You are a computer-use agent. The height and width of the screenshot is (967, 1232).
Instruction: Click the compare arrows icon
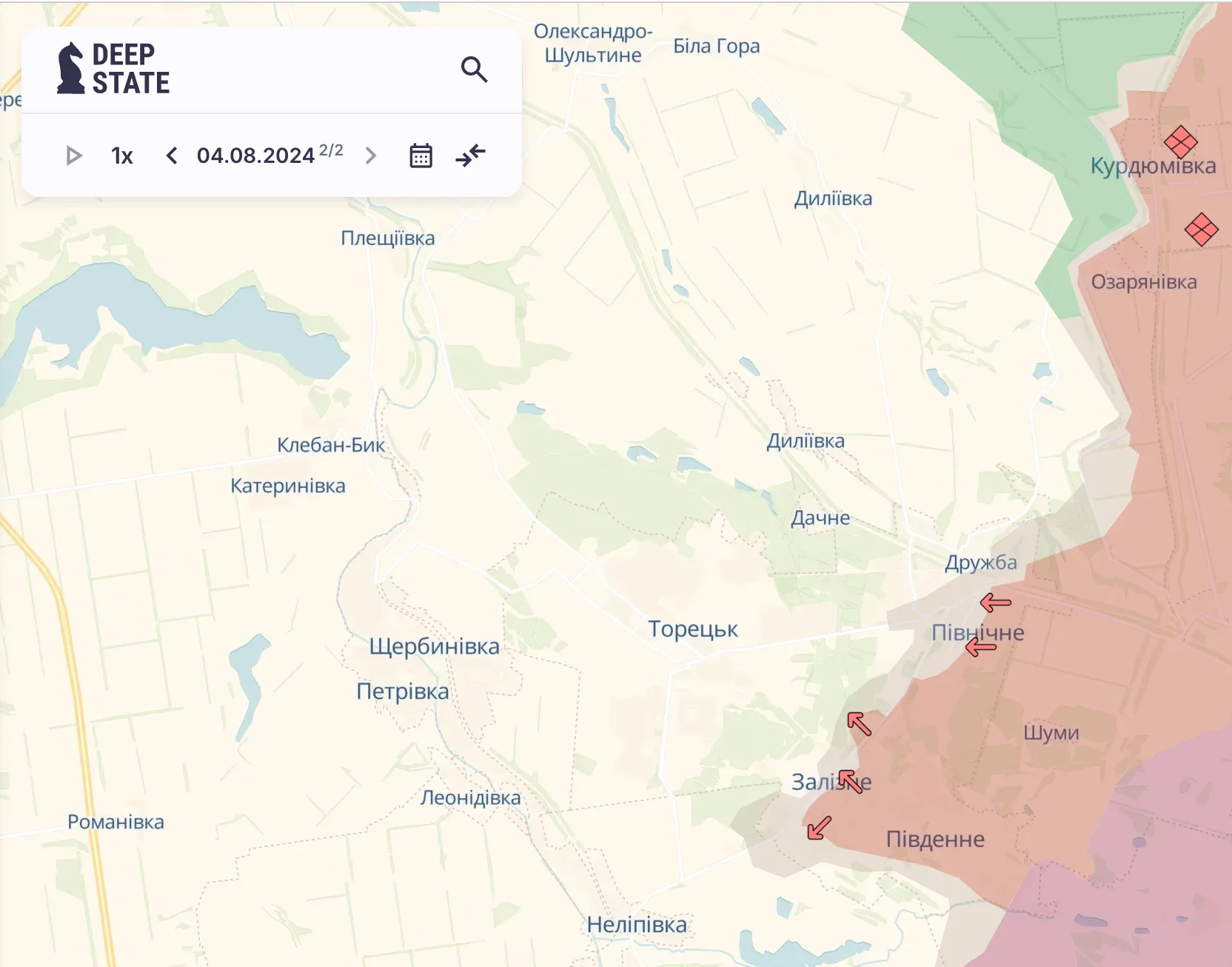tap(470, 155)
